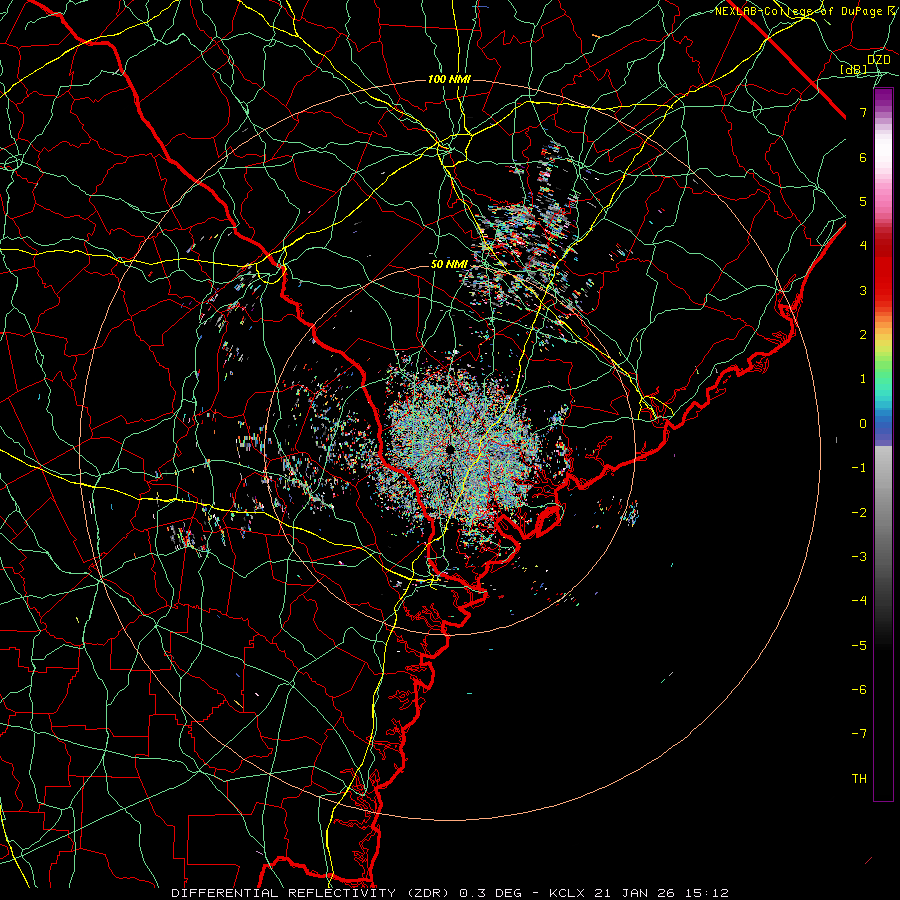
Task: Click the "0.3 DEG" elevation angle text
Action: coord(490,893)
